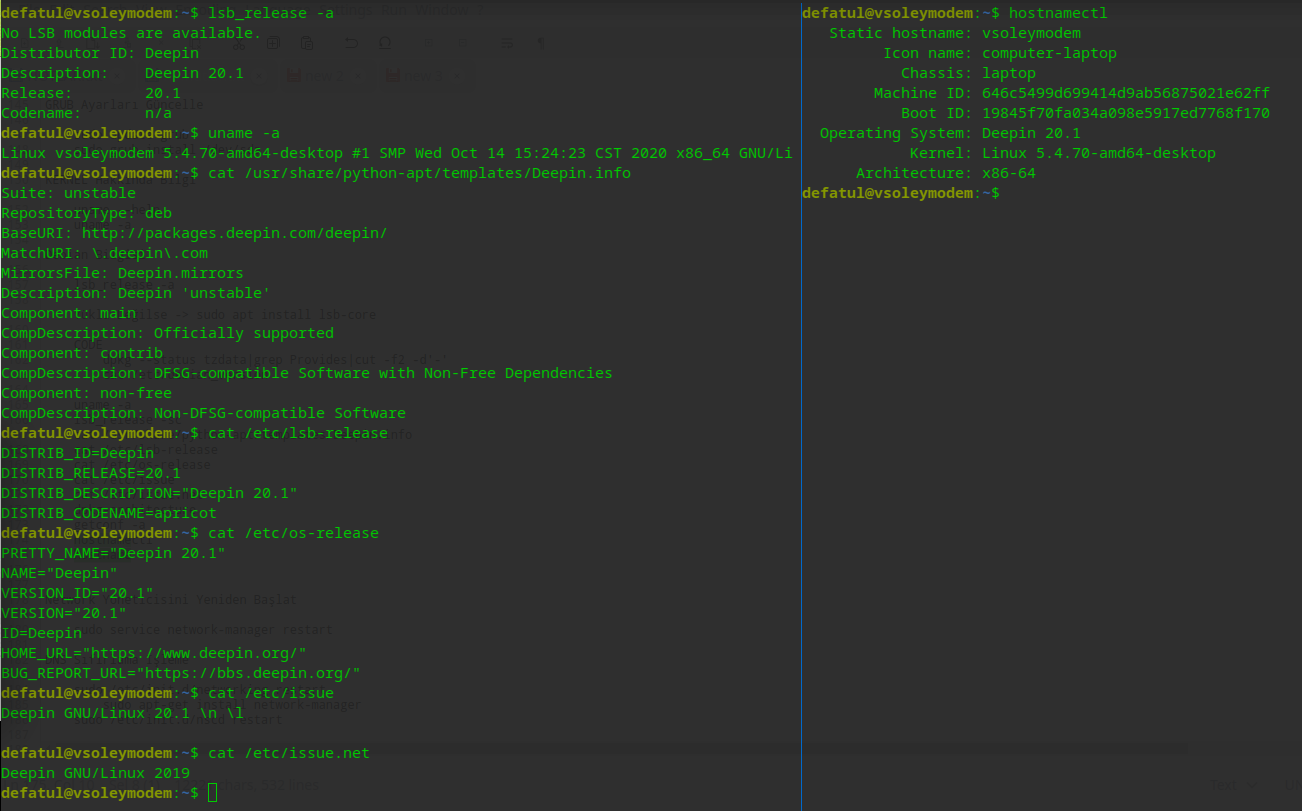1302x811 pixels.
Task: Select the "CompDescription: Non-DFSG-compatible Software" line
Action: tap(203, 413)
